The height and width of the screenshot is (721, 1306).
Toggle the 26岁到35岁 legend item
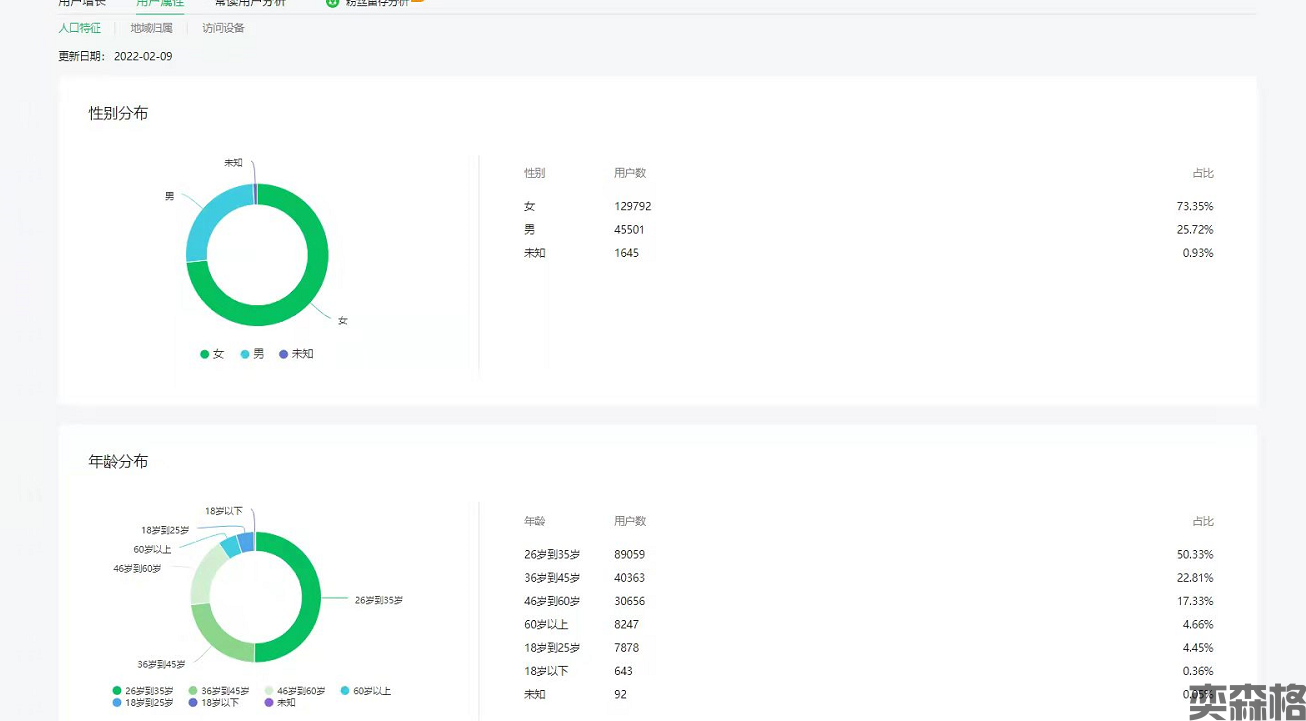coord(143,691)
